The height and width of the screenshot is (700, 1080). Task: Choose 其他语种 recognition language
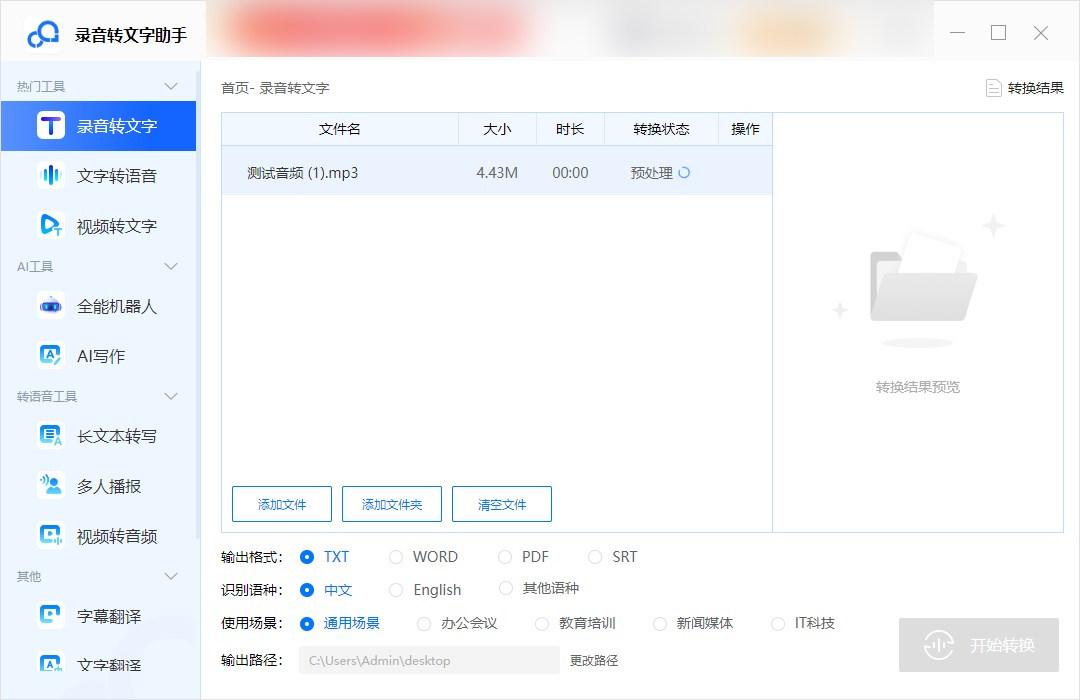(x=539, y=588)
